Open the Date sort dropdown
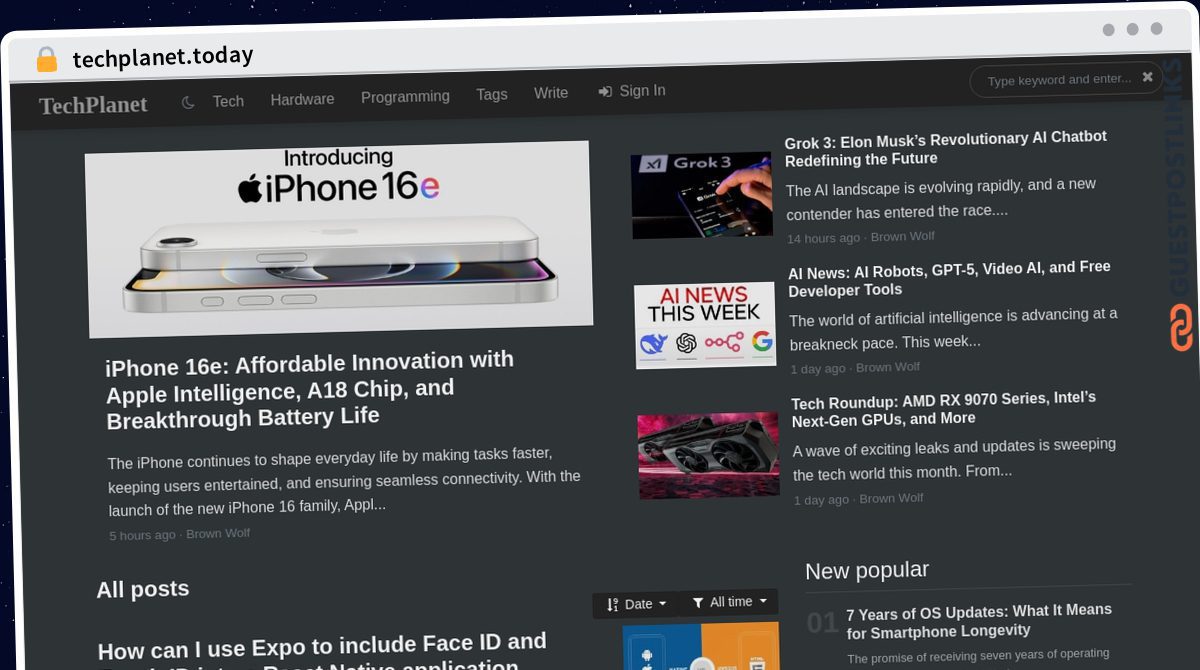The height and width of the screenshot is (670, 1200). pos(636,604)
